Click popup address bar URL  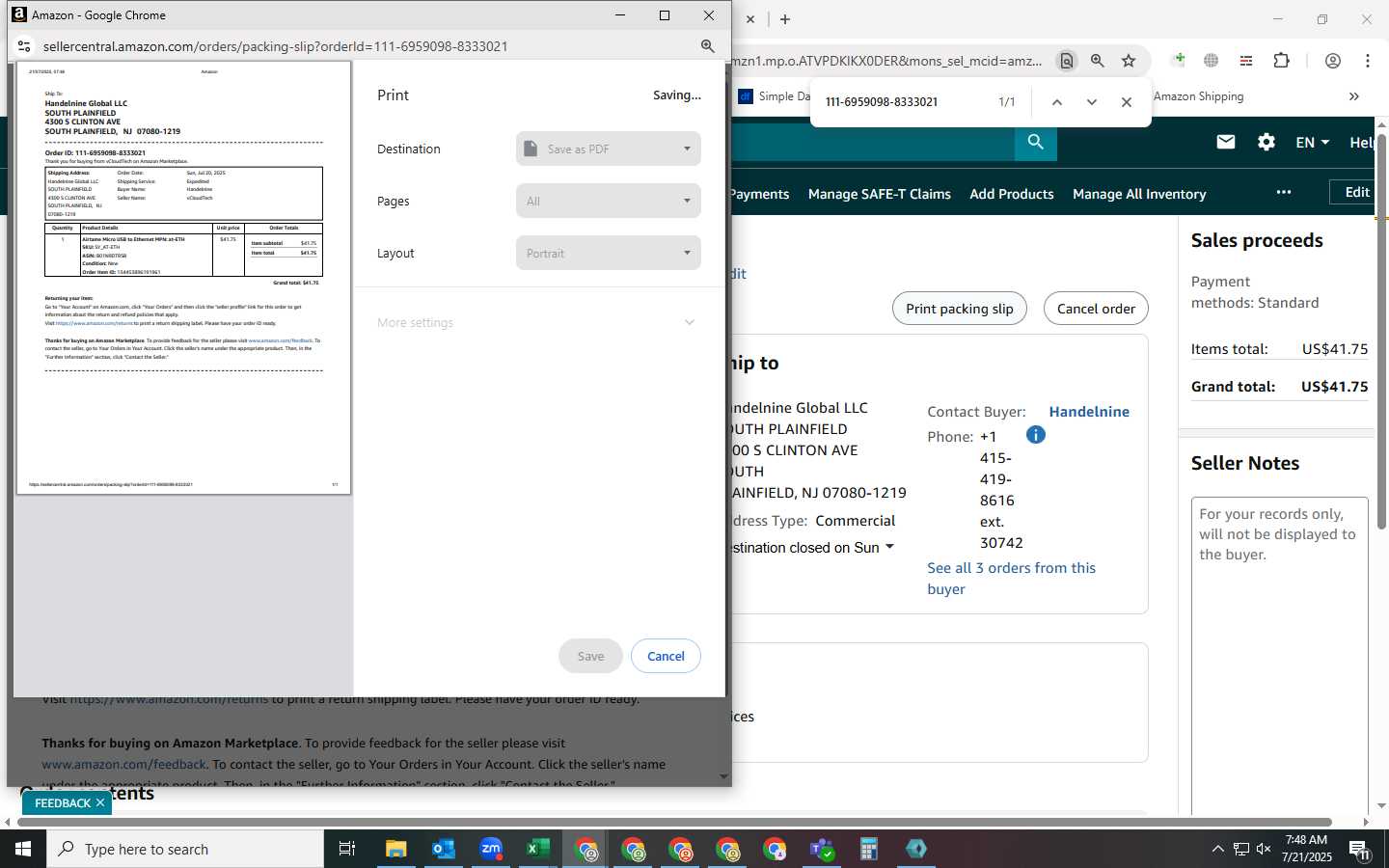(275, 46)
